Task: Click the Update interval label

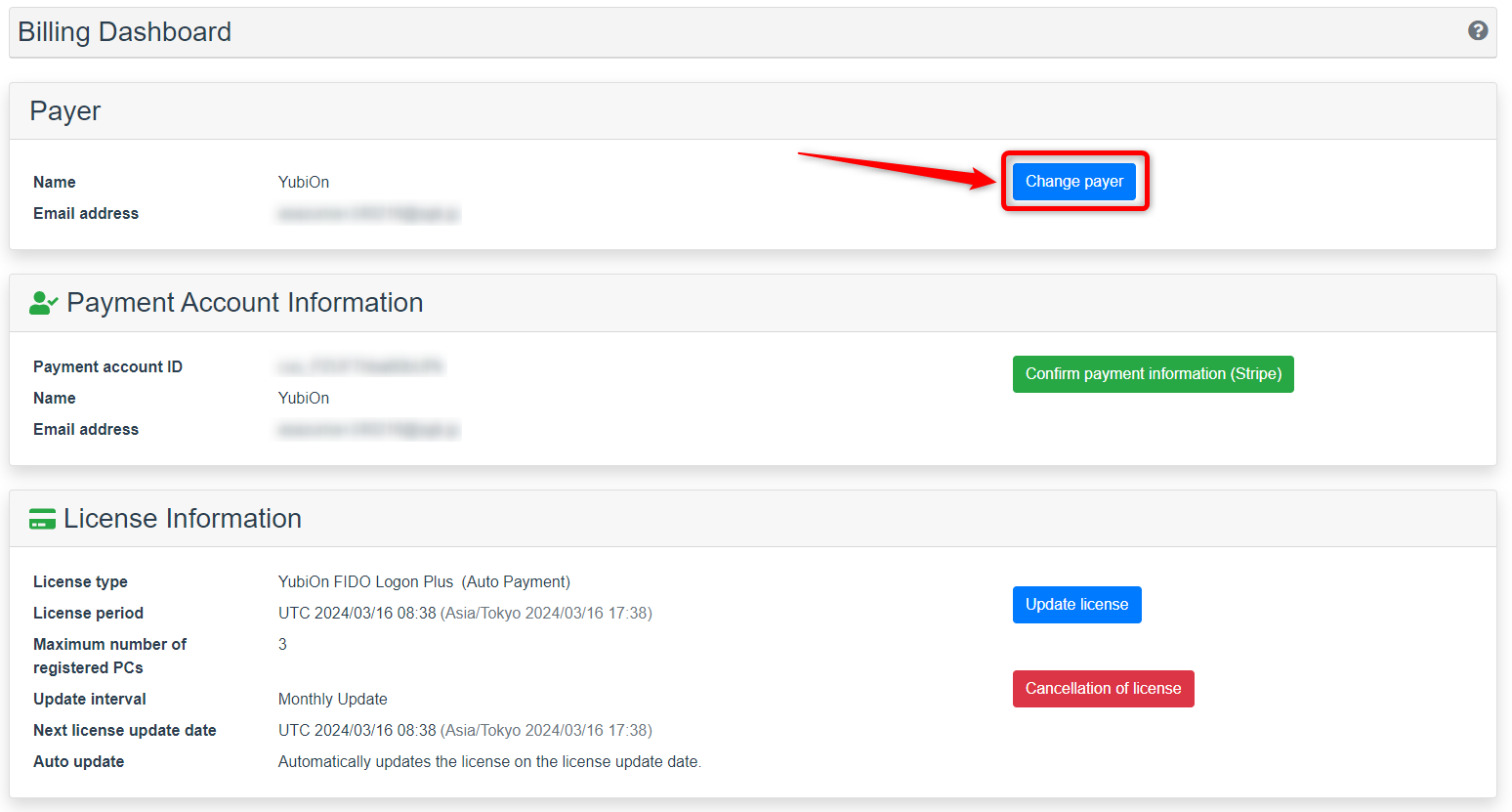Action: point(90,700)
